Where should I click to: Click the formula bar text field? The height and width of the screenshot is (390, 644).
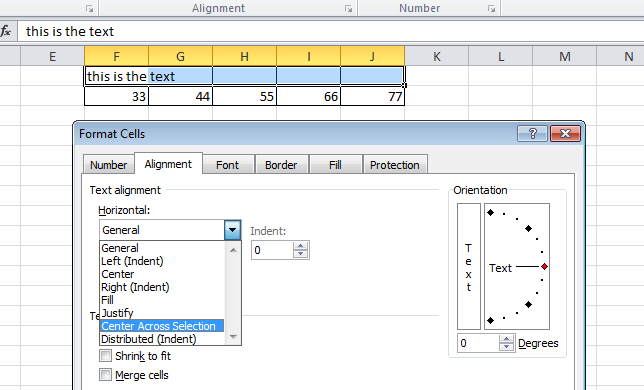point(331,31)
